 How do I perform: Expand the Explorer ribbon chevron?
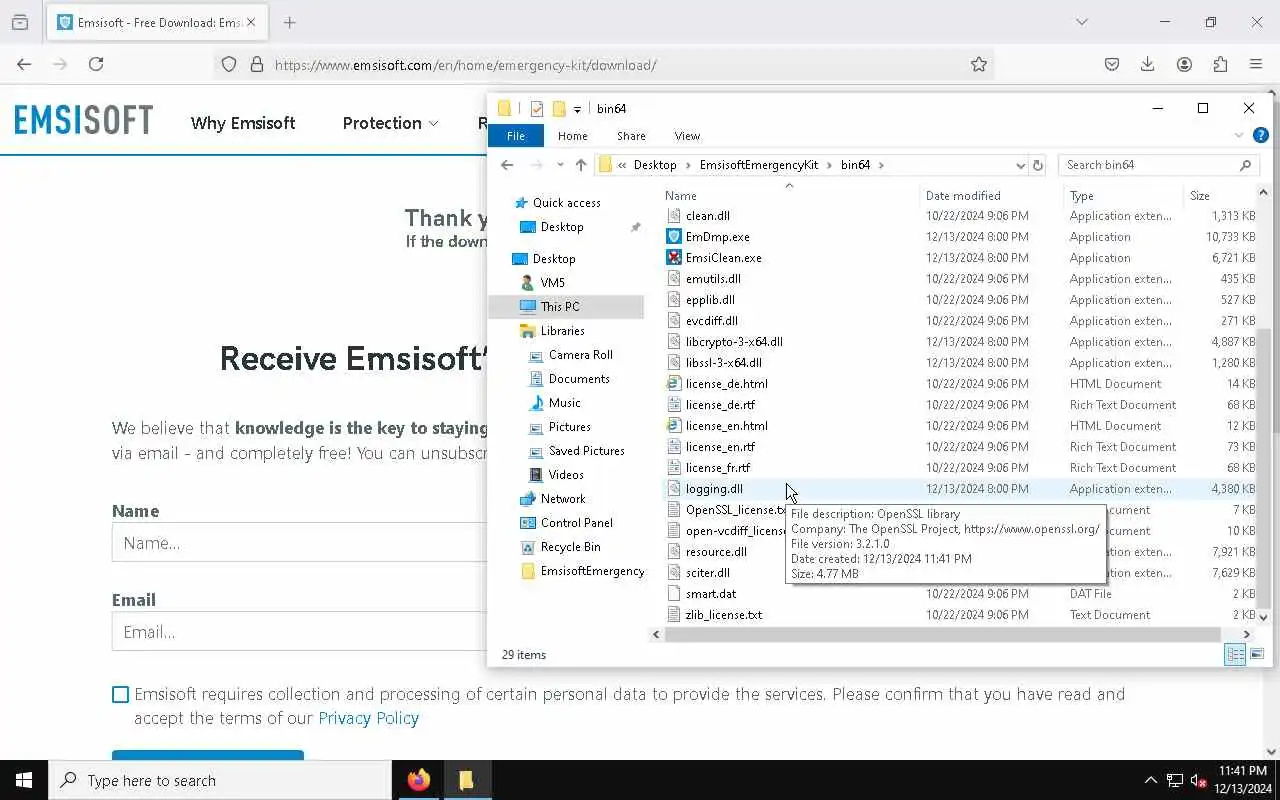click(1239, 135)
